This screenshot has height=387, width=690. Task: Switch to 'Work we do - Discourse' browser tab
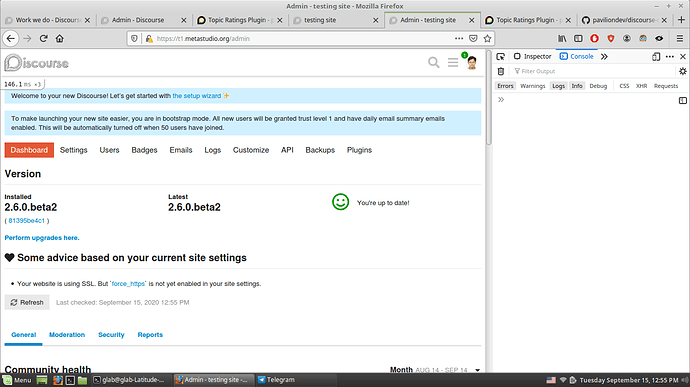click(48, 20)
